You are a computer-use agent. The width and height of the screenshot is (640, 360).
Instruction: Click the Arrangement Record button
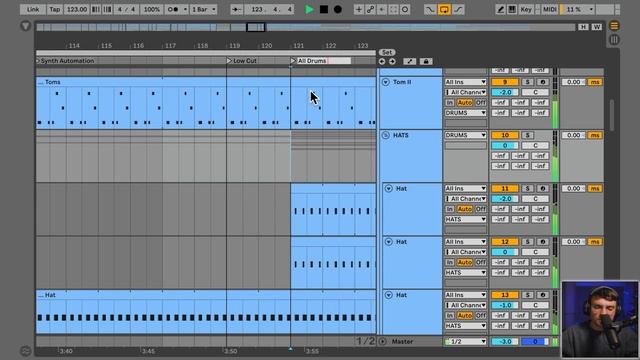coord(338,9)
